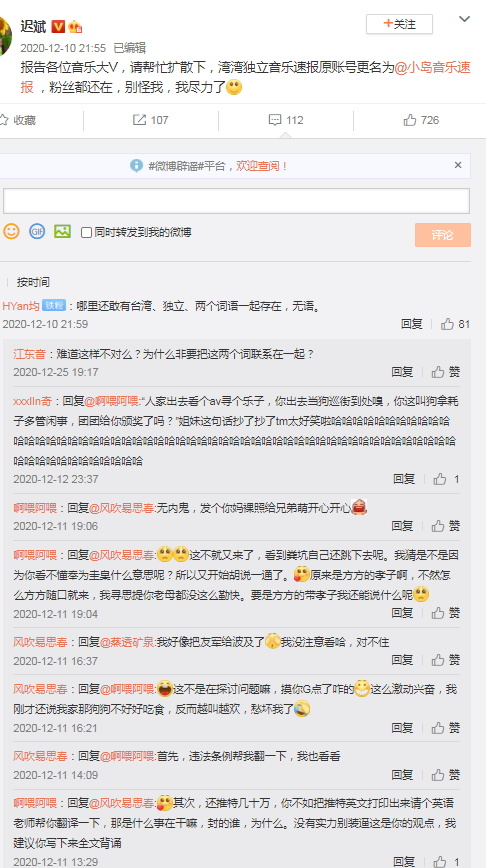
Task: Reply to xxxlIn奇's comment via 回复
Action: [x=404, y=479]
